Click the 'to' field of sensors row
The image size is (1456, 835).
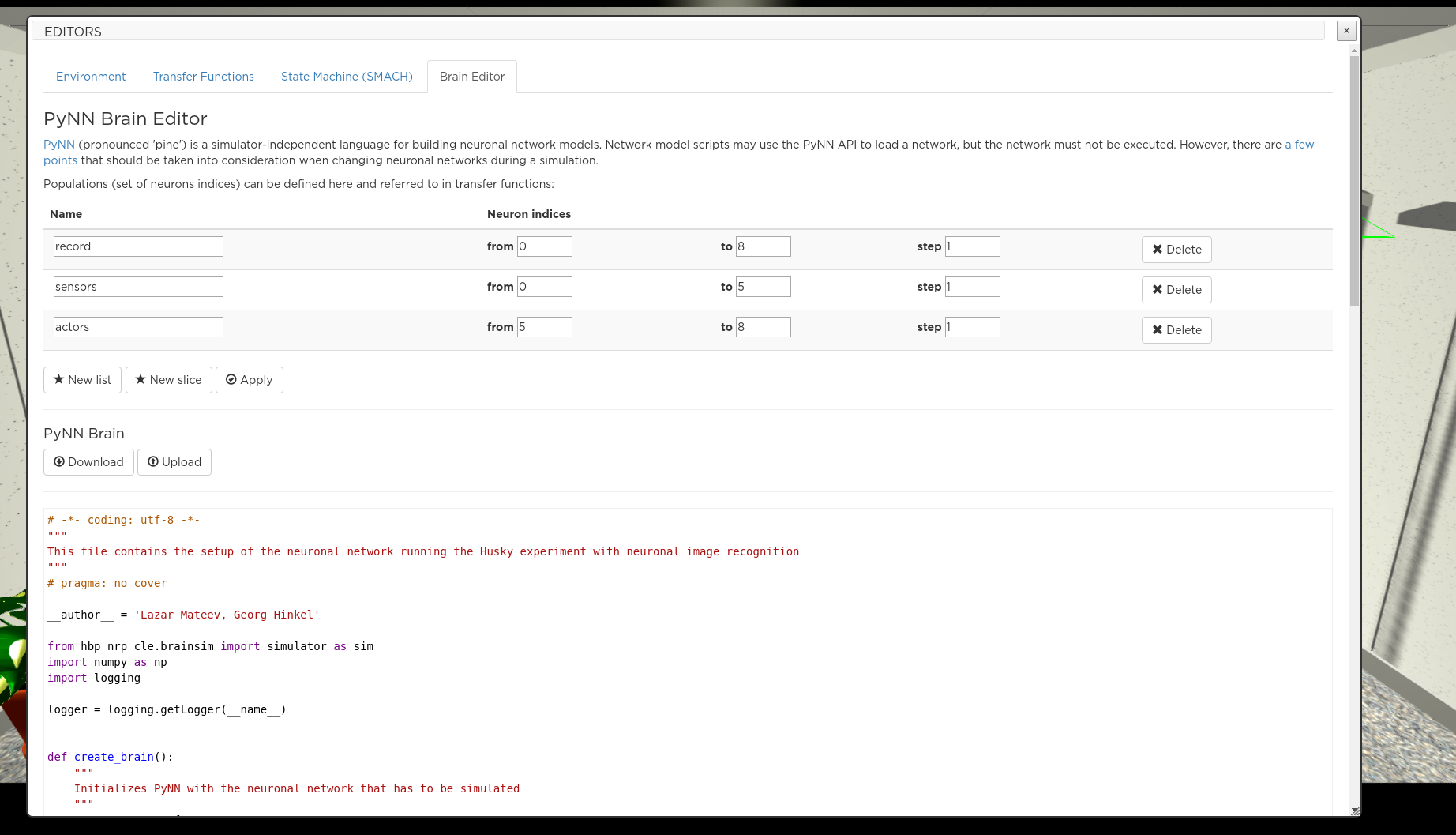tap(764, 287)
